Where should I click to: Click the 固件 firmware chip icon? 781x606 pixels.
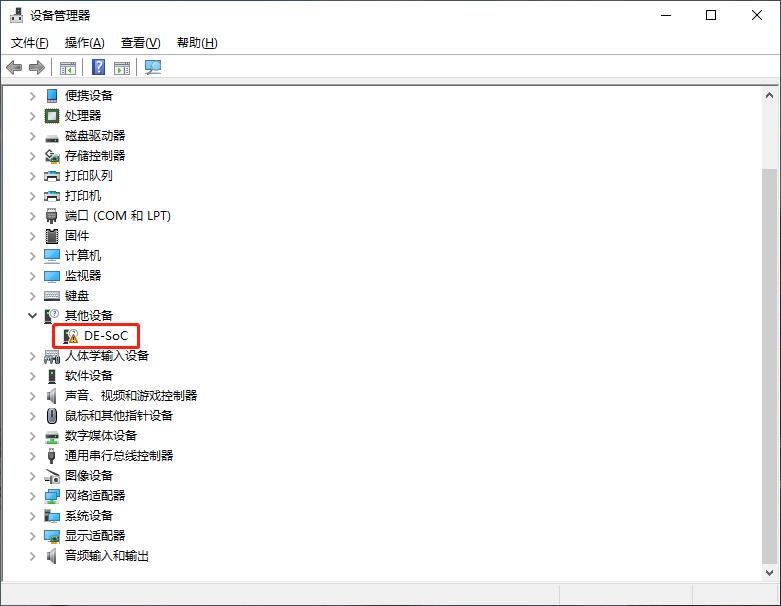pyautogui.click(x=52, y=236)
